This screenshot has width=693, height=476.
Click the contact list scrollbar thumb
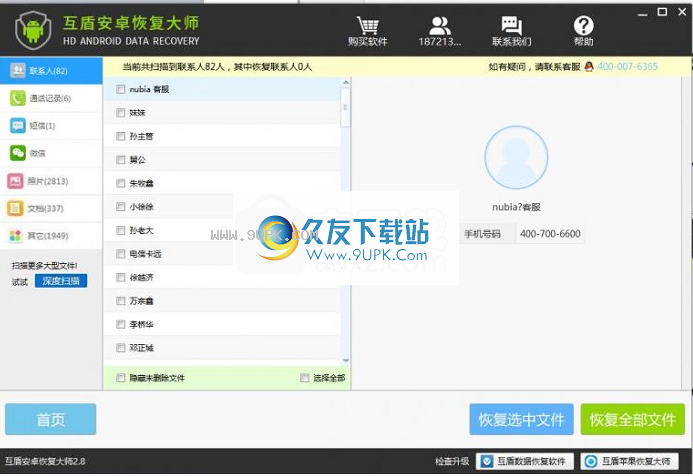point(346,107)
